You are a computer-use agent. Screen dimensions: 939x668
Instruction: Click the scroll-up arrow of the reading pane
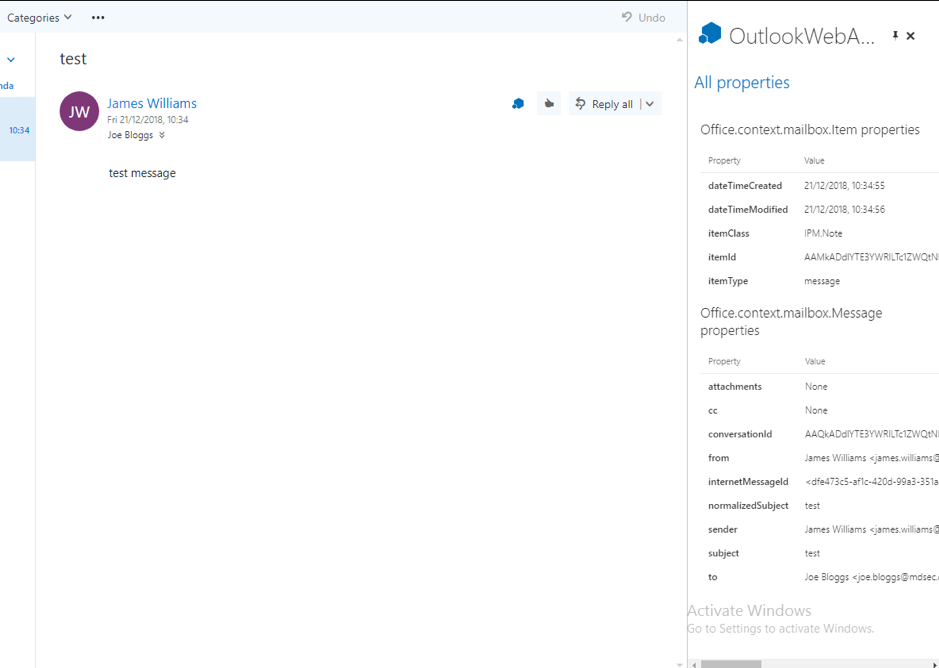pos(681,40)
